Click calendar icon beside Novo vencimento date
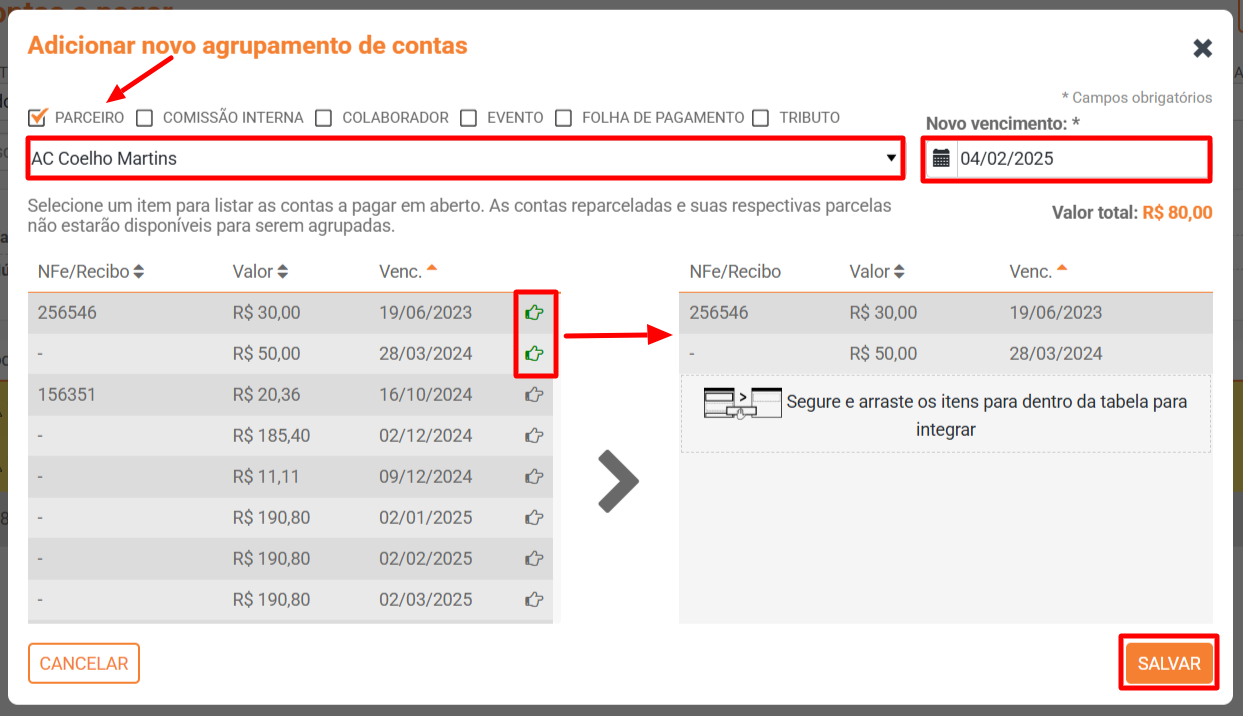Viewport: 1243px width, 716px height. click(941, 158)
